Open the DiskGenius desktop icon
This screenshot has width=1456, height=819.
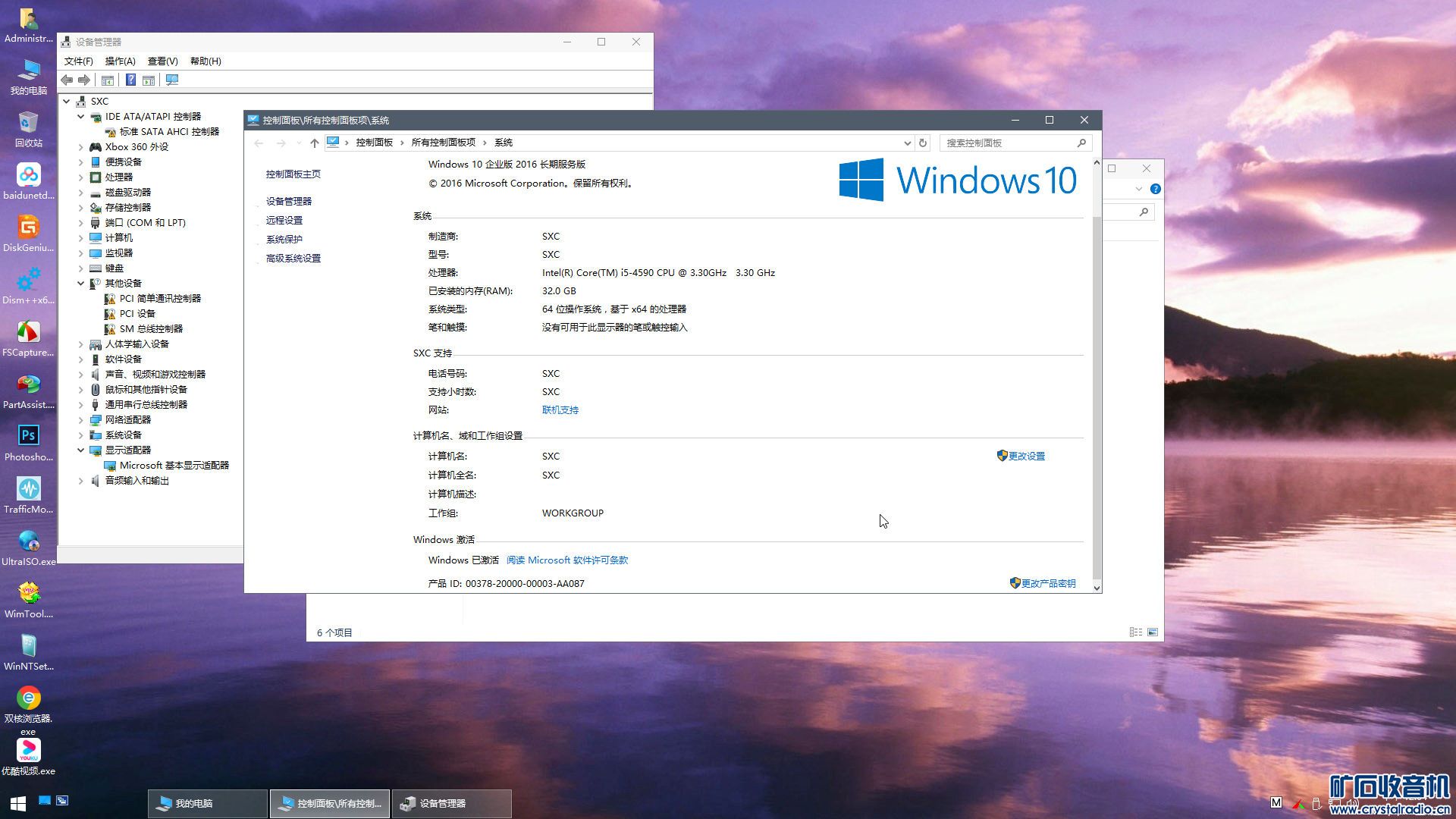pos(29,234)
